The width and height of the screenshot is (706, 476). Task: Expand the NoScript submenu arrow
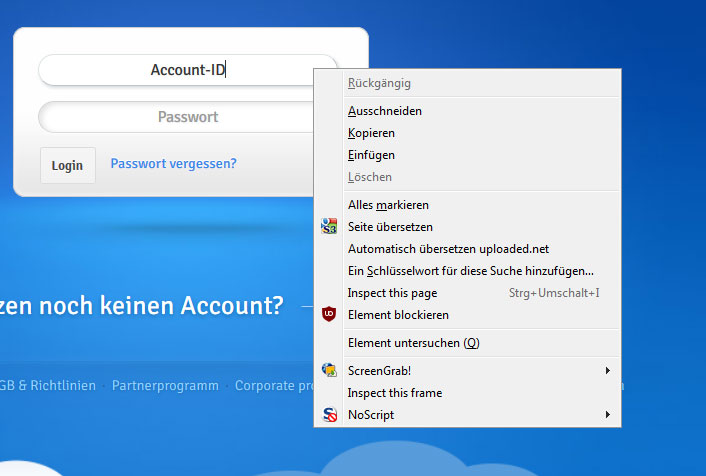[608, 415]
